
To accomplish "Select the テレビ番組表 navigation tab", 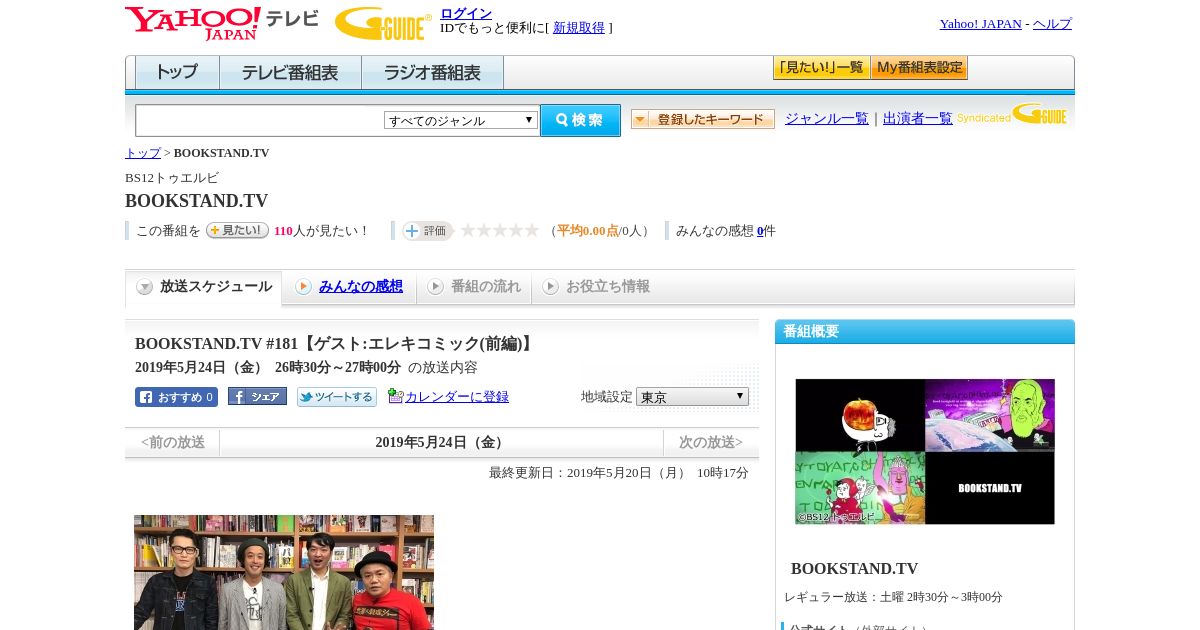I will tap(290, 73).
